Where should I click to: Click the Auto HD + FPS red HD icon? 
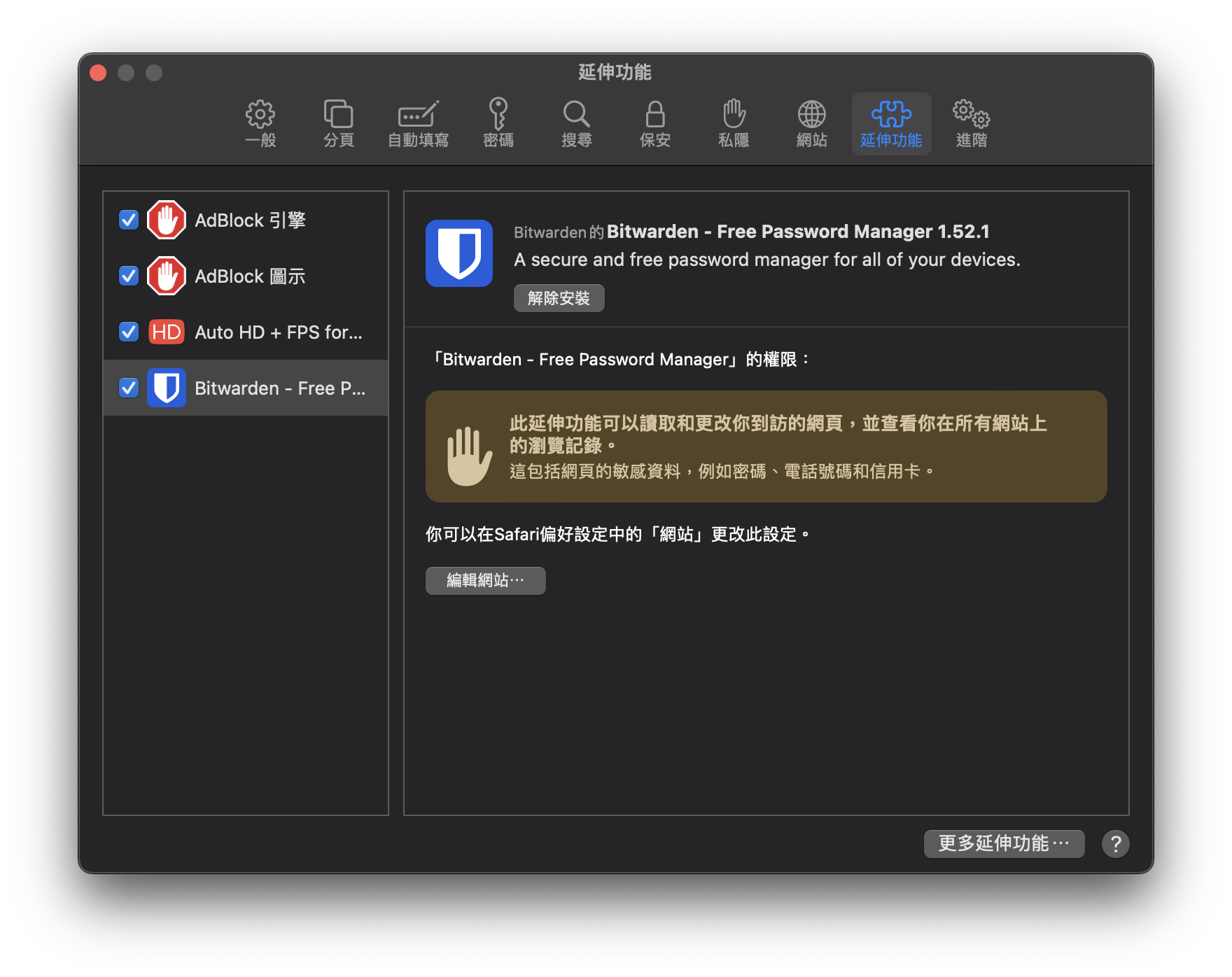[x=167, y=332]
